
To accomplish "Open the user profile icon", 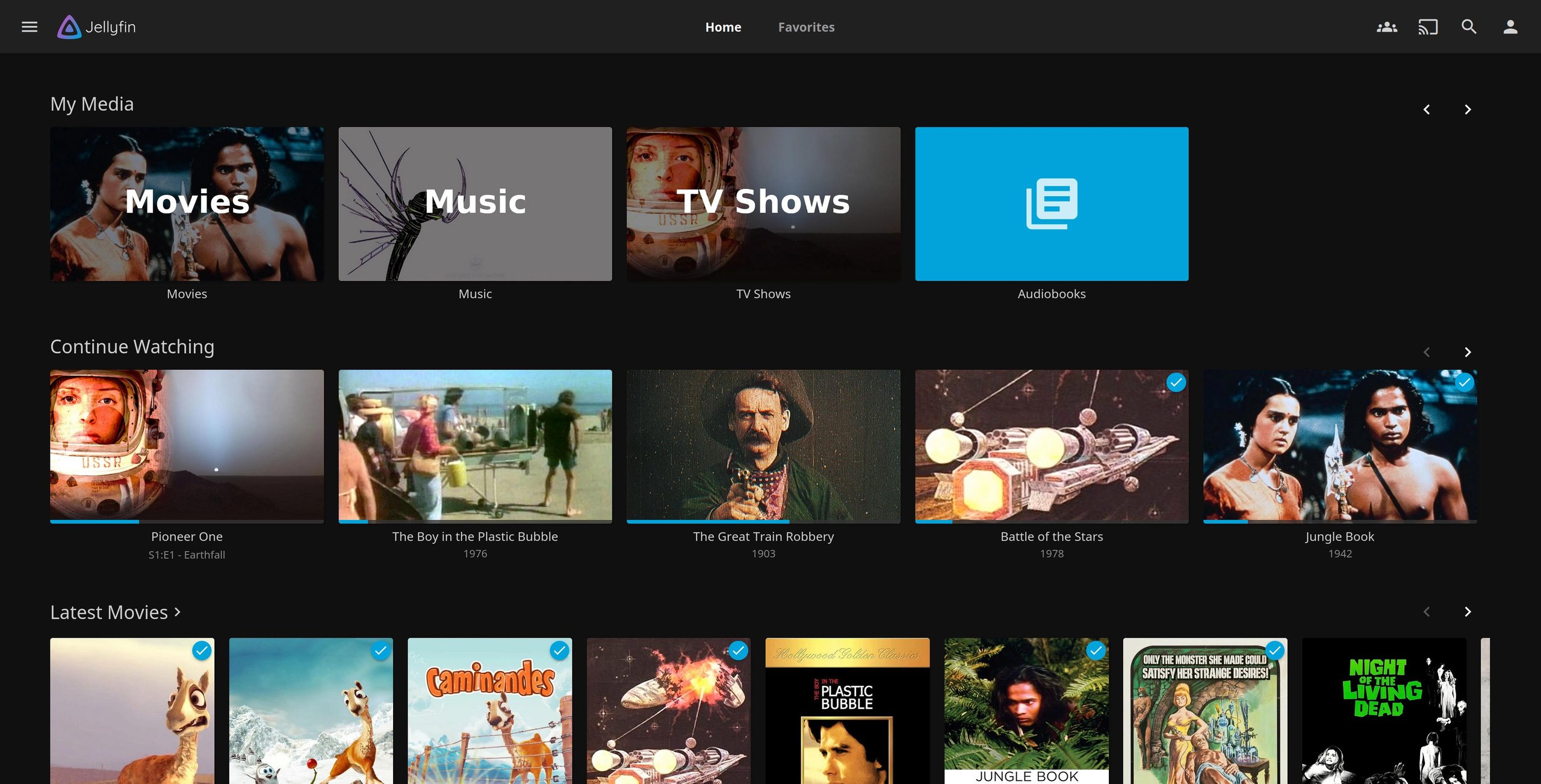I will coord(1510,27).
